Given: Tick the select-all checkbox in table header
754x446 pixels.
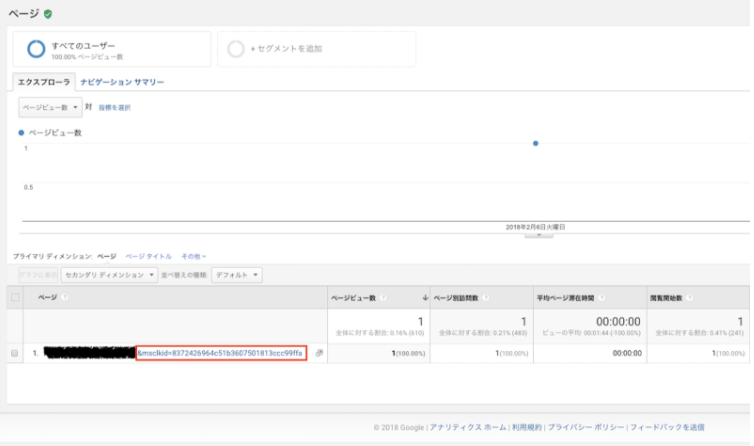Looking at the screenshot, I should 15,297.
